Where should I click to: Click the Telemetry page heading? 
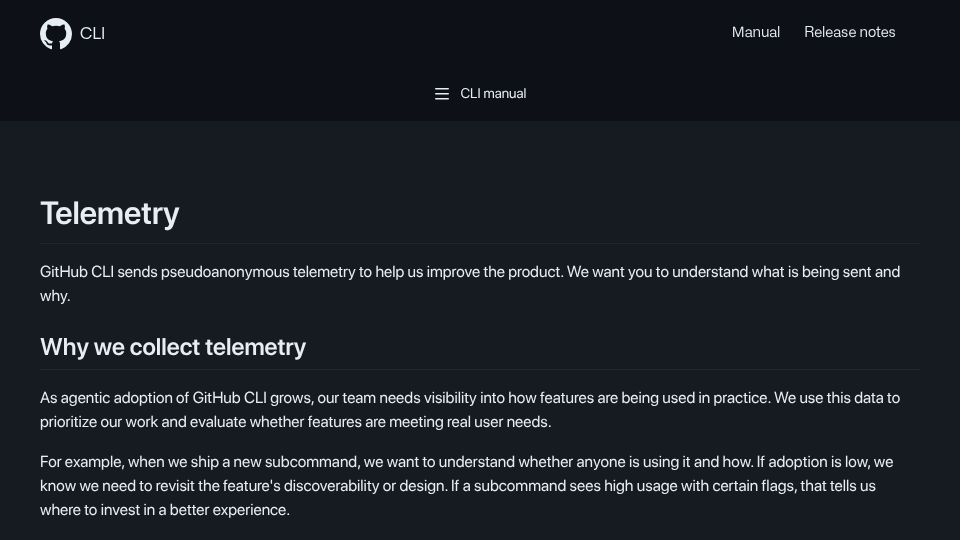click(x=110, y=214)
